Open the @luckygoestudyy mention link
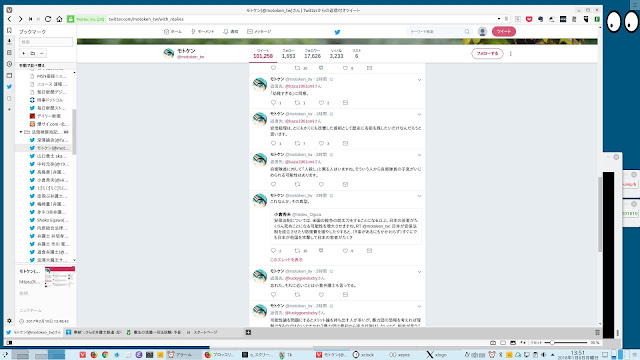This screenshot has height=360, width=640. [301, 278]
